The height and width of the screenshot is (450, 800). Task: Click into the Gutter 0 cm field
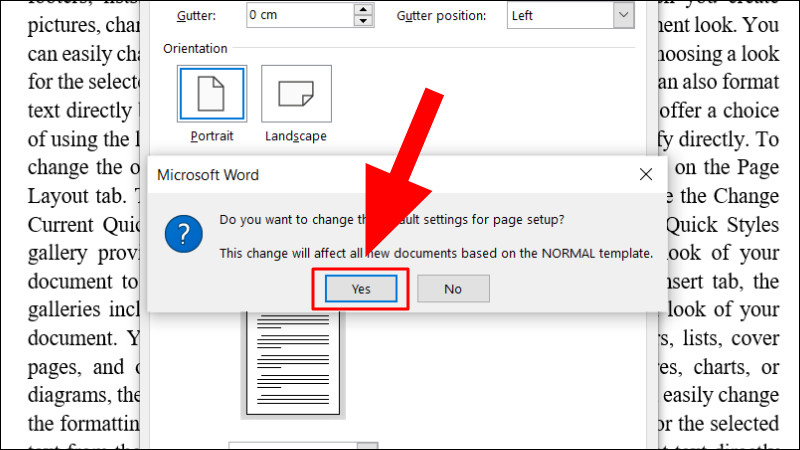coord(300,15)
